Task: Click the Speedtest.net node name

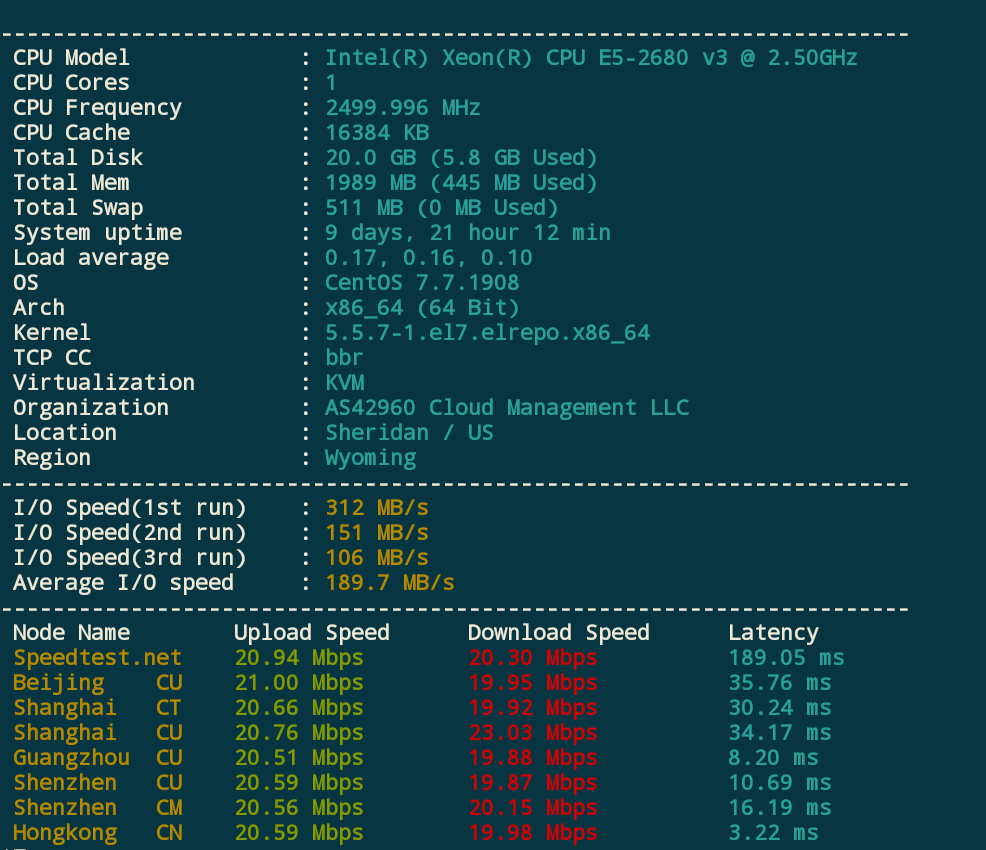Action: [98, 658]
